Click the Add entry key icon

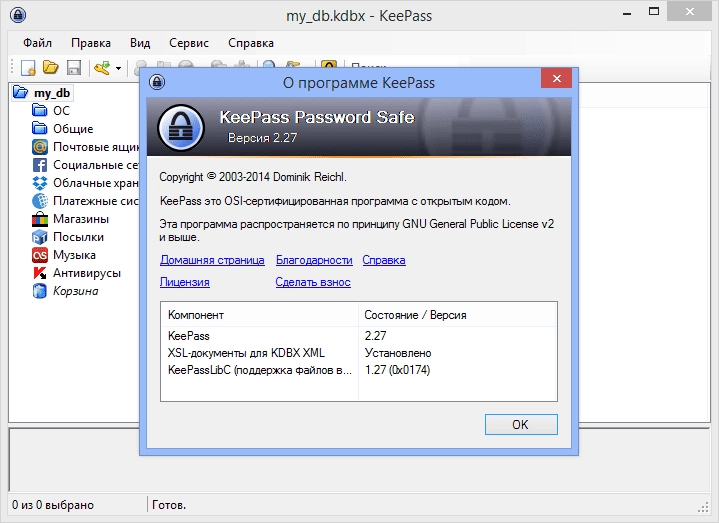pyautogui.click(x=102, y=68)
